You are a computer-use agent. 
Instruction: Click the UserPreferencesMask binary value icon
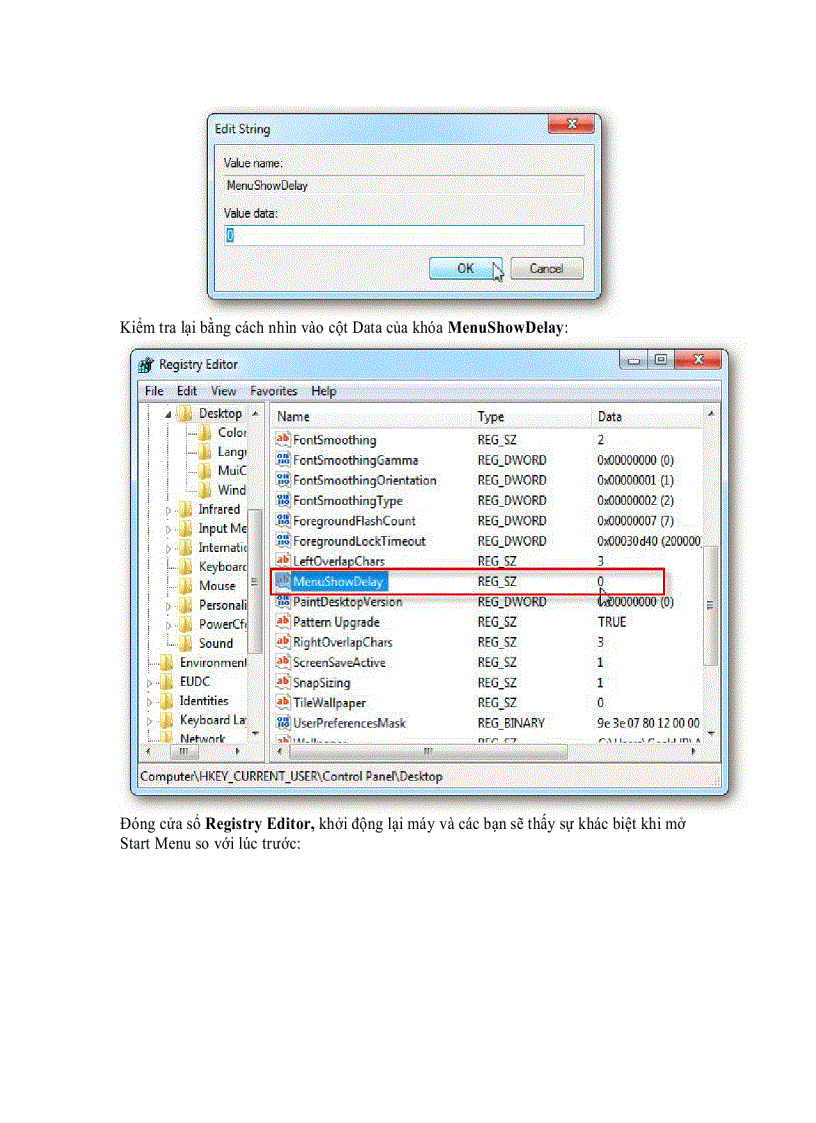[x=282, y=722]
